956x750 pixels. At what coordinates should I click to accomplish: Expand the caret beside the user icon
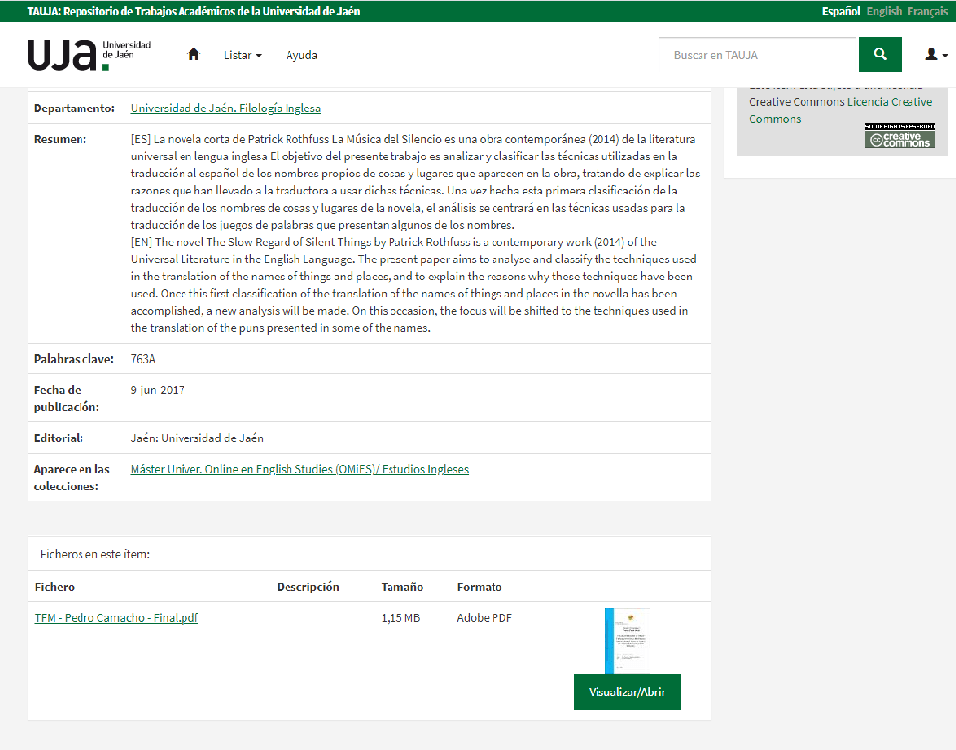click(x=945, y=56)
